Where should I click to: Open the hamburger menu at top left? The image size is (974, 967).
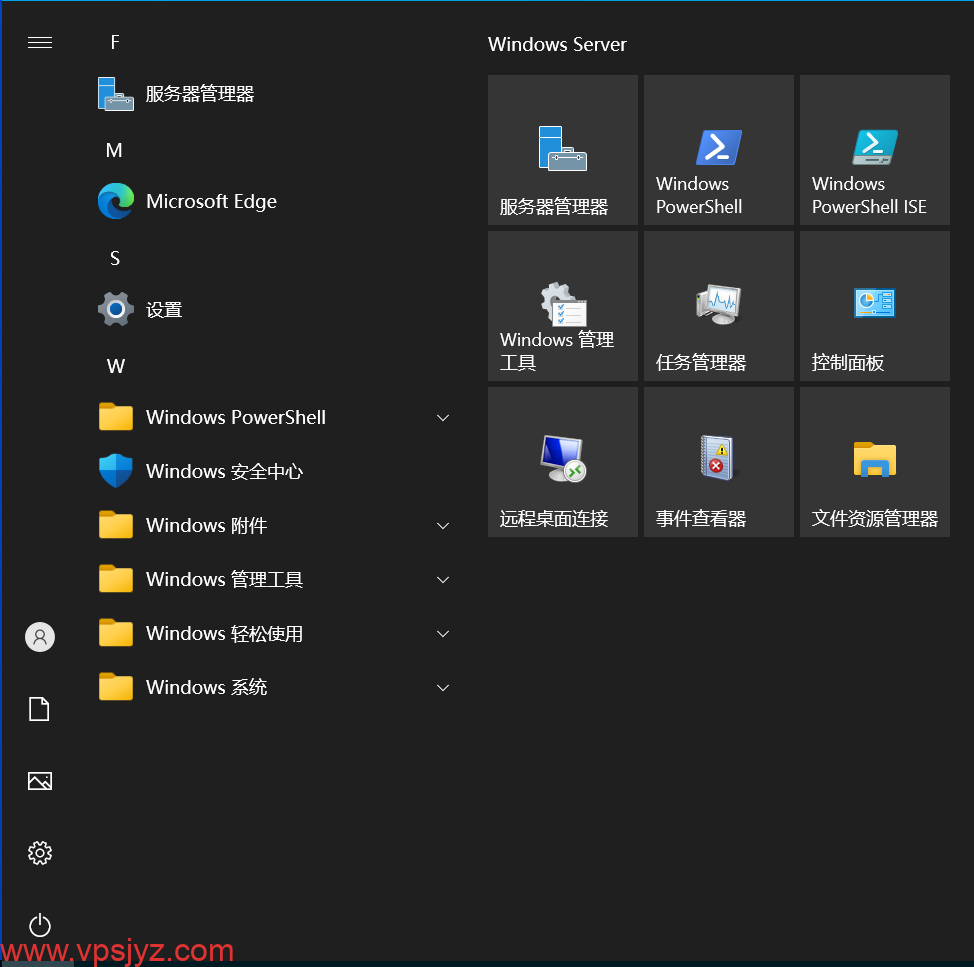tap(40, 42)
